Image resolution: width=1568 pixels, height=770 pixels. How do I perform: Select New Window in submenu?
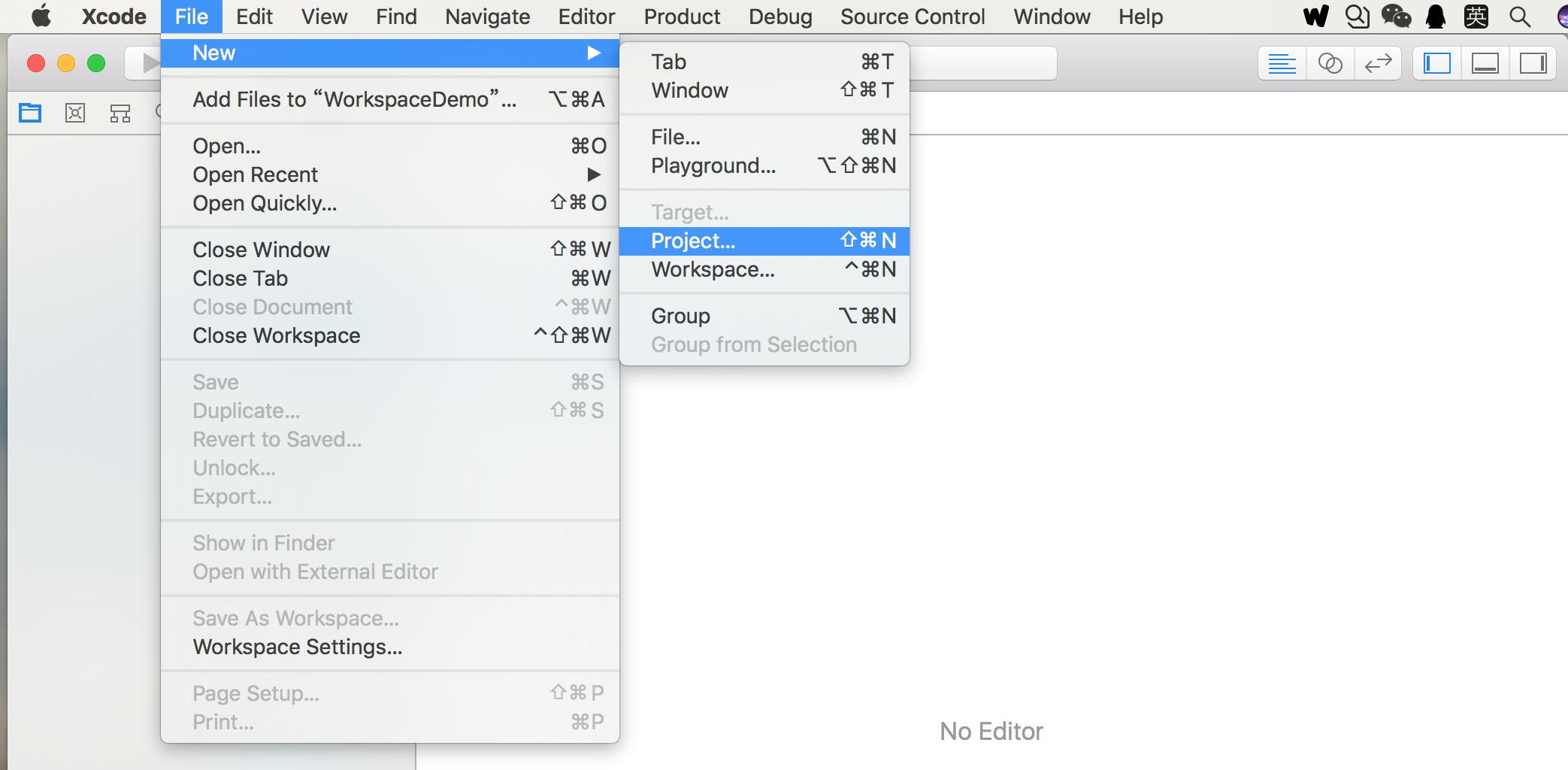[x=764, y=90]
